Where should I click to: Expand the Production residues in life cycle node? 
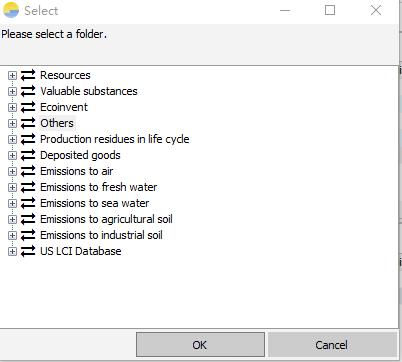pos(12,139)
